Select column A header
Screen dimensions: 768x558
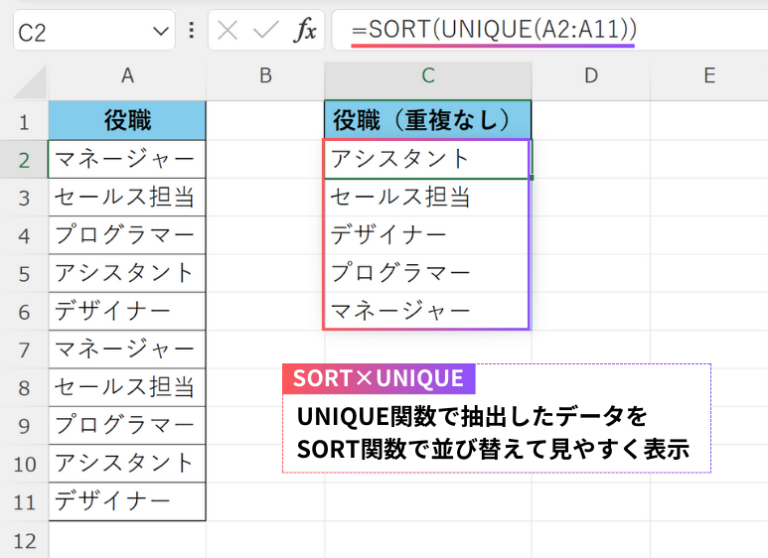(127, 76)
